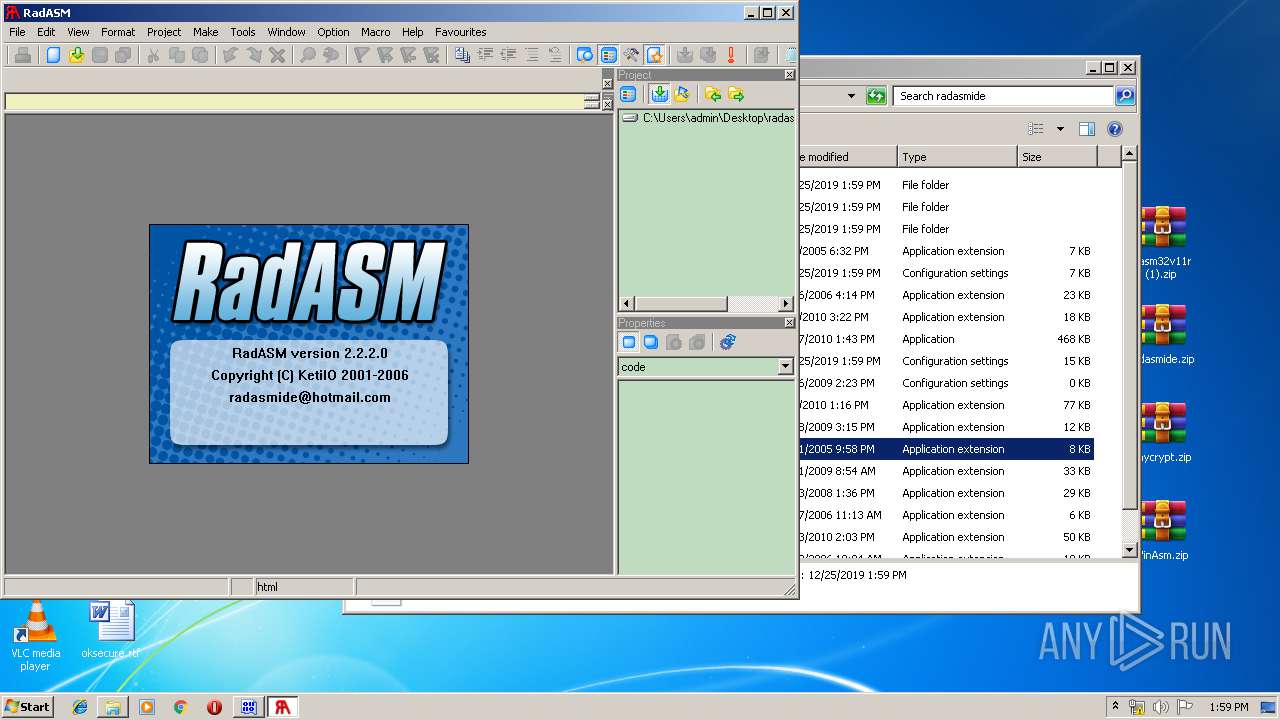This screenshot has height=720, width=1280.
Task: Click the Explorer scrollbar up arrow
Action: click(1129, 154)
